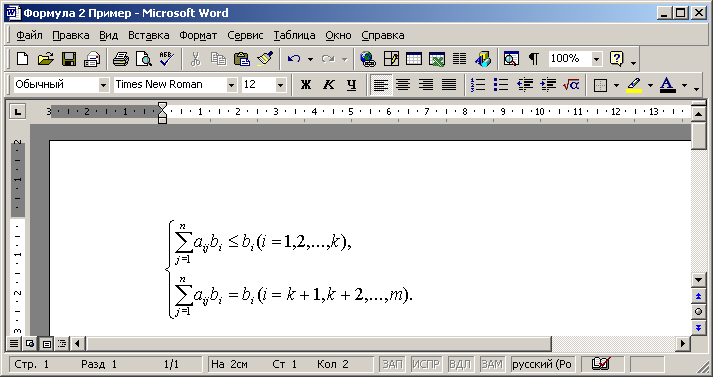This screenshot has width=713, height=377.
Task: Select the Format Painter brush
Action: pyautogui.click(x=265, y=59)
